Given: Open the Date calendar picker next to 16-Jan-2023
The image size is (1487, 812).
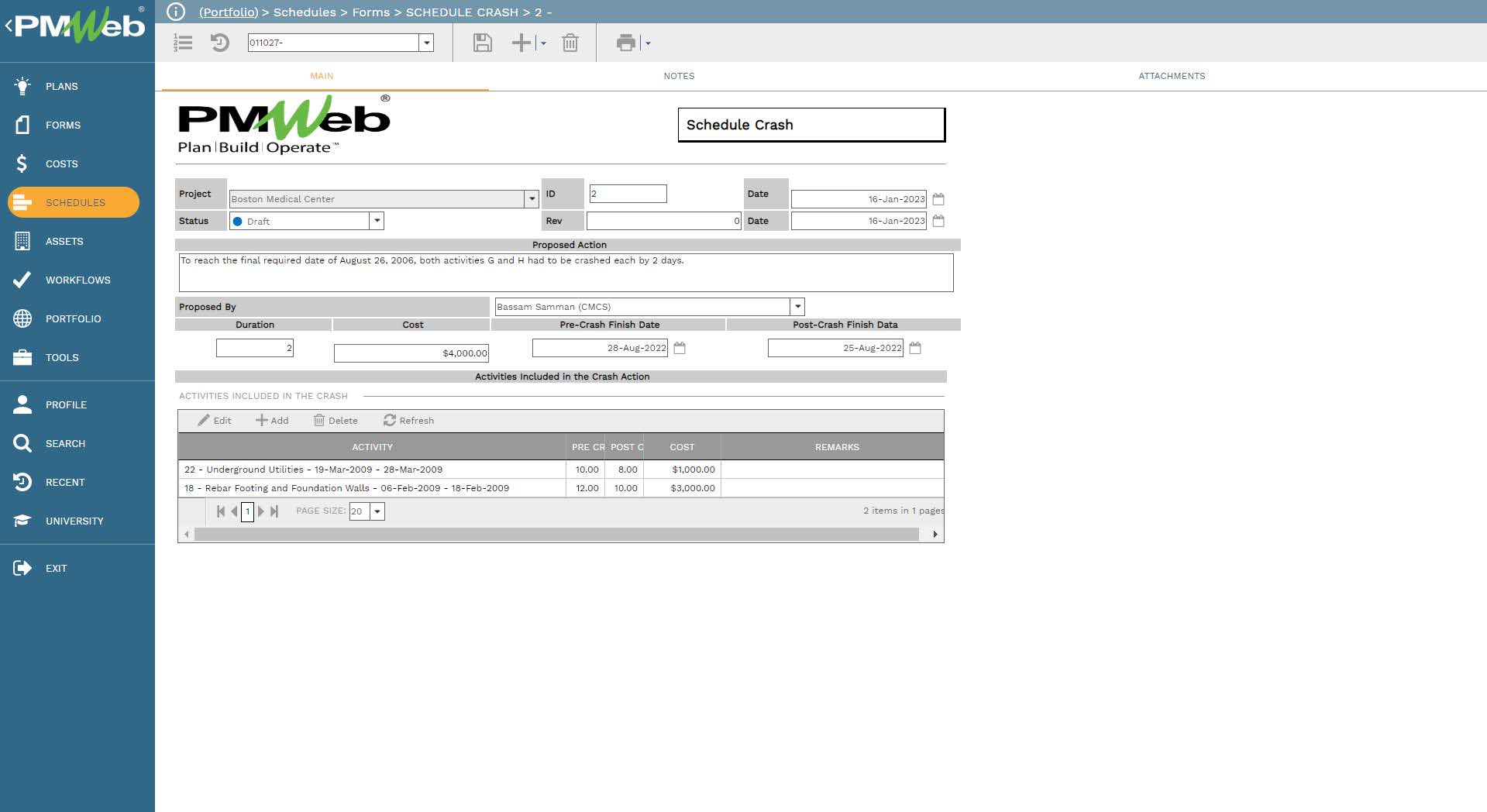Looking at the screenshot, I should click(x=938, y=199).
